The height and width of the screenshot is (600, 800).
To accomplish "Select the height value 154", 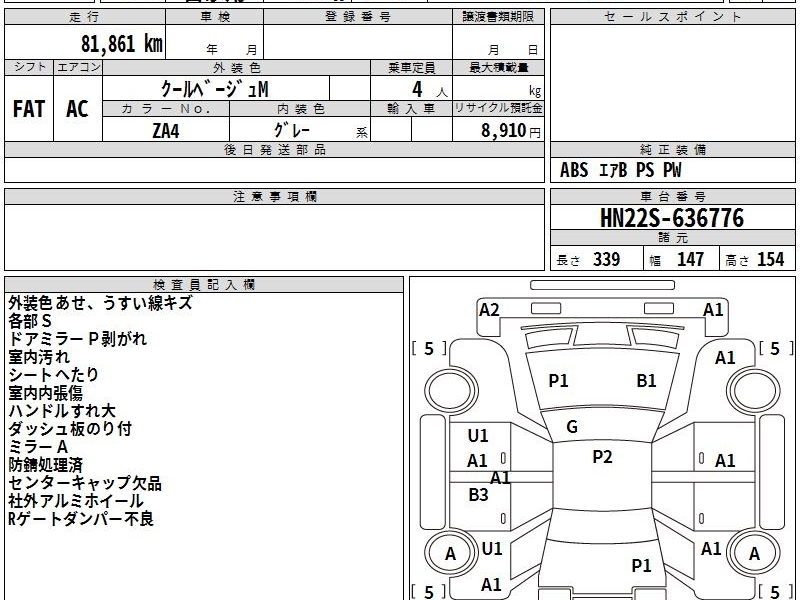I will (x=770, y=260).
